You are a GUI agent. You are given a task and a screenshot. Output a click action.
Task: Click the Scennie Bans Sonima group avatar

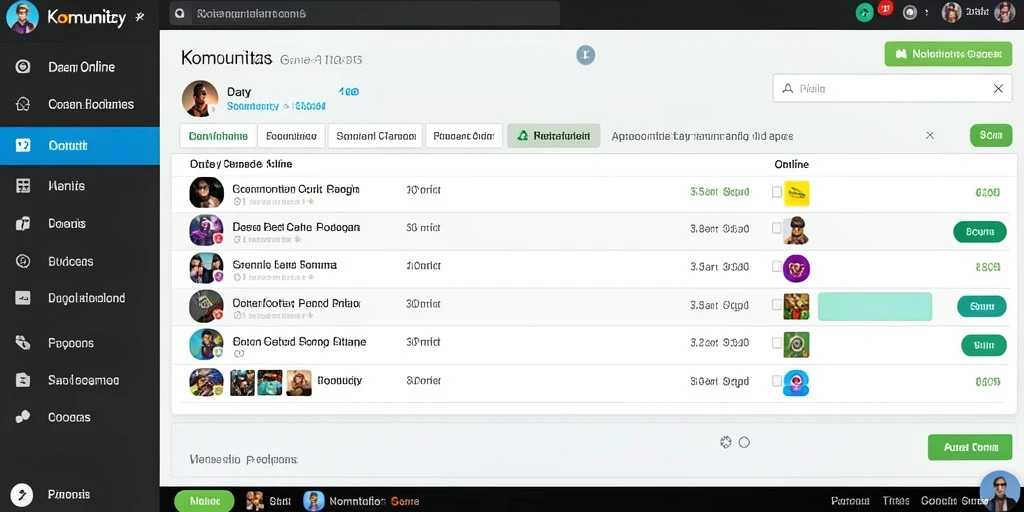[x=206, y=268]
